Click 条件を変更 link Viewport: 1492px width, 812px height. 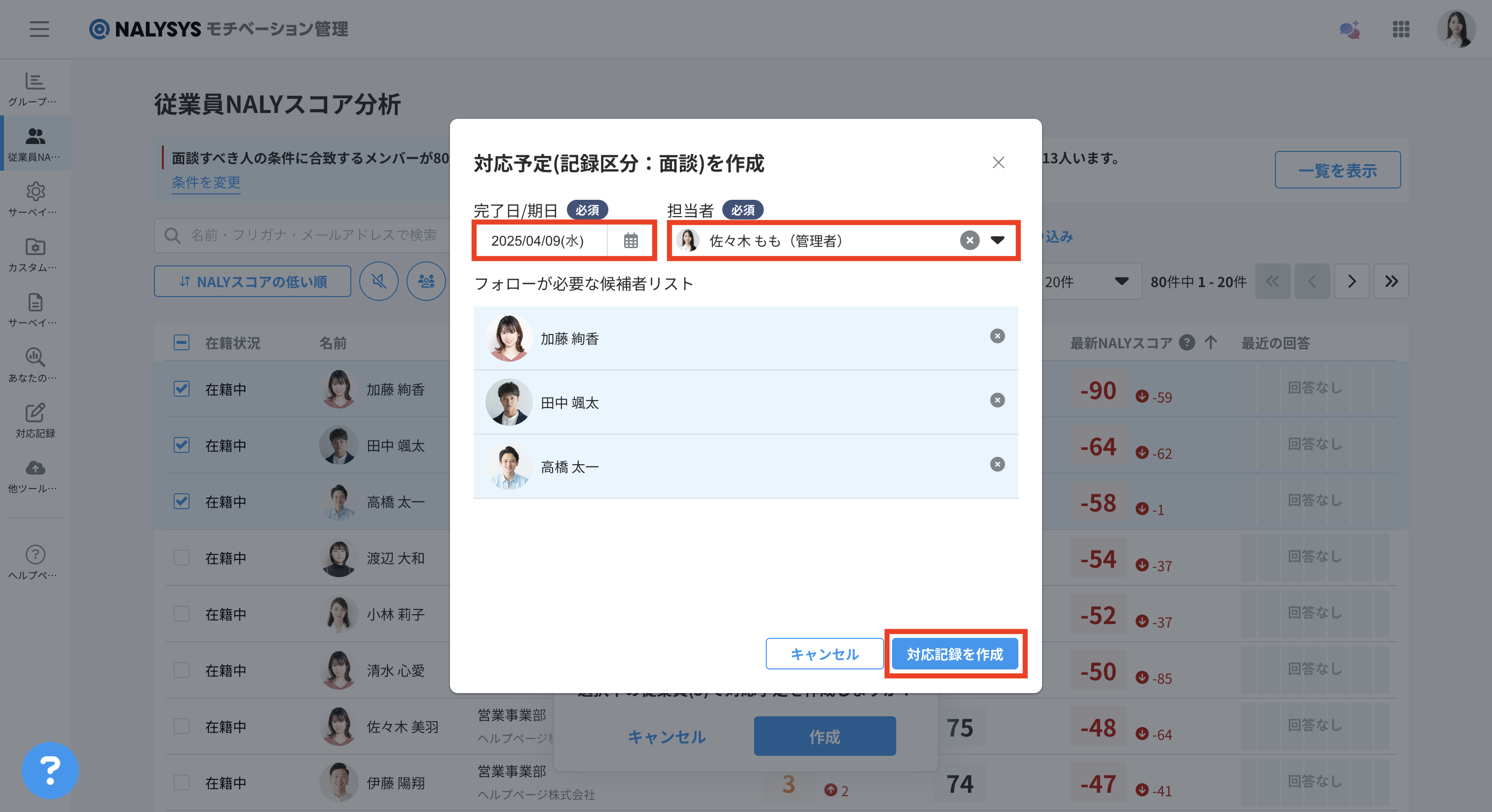[x=206, y=183]
